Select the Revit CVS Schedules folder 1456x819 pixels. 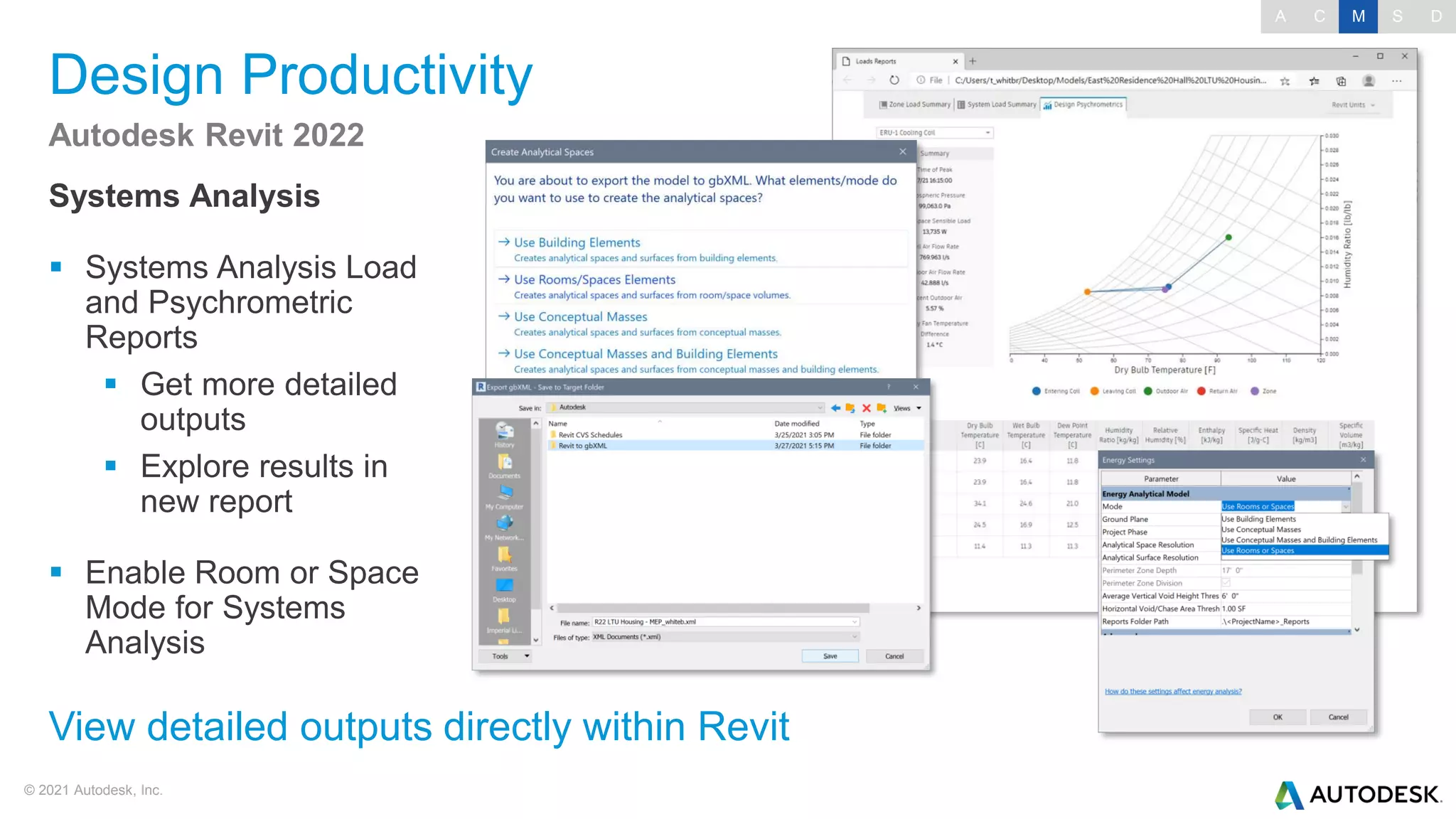pos(736,435)
